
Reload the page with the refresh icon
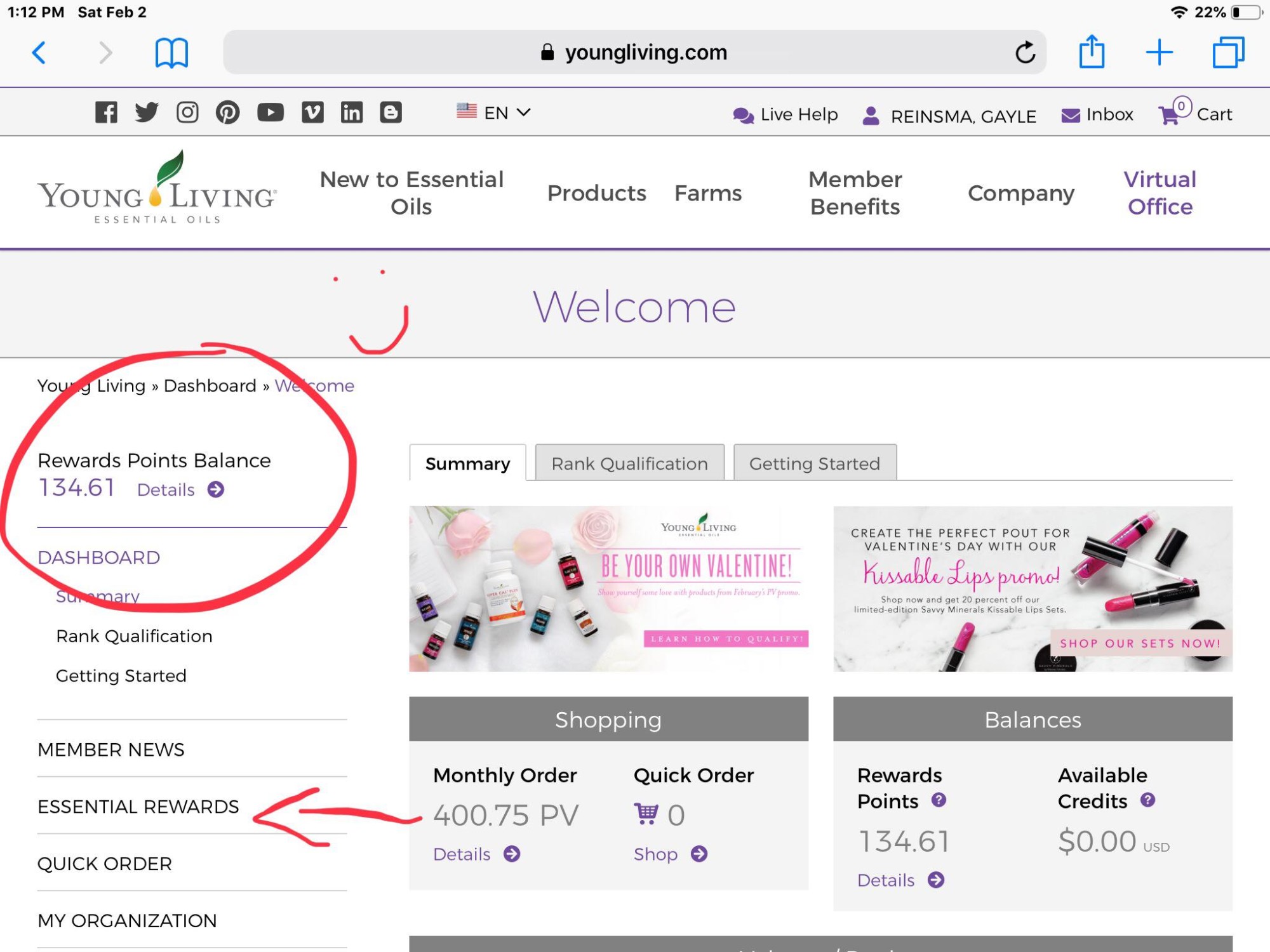tap(1024, 52)
